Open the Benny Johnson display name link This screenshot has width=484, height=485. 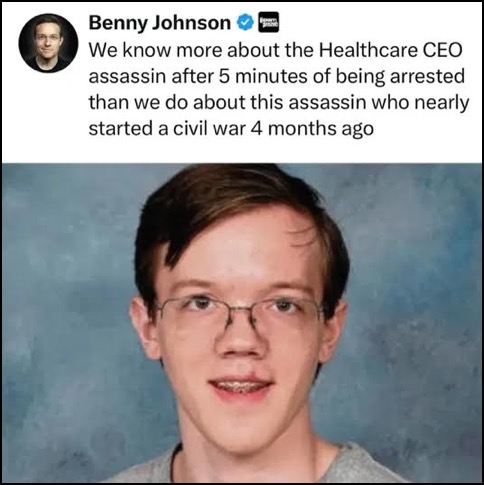point(160,23)
